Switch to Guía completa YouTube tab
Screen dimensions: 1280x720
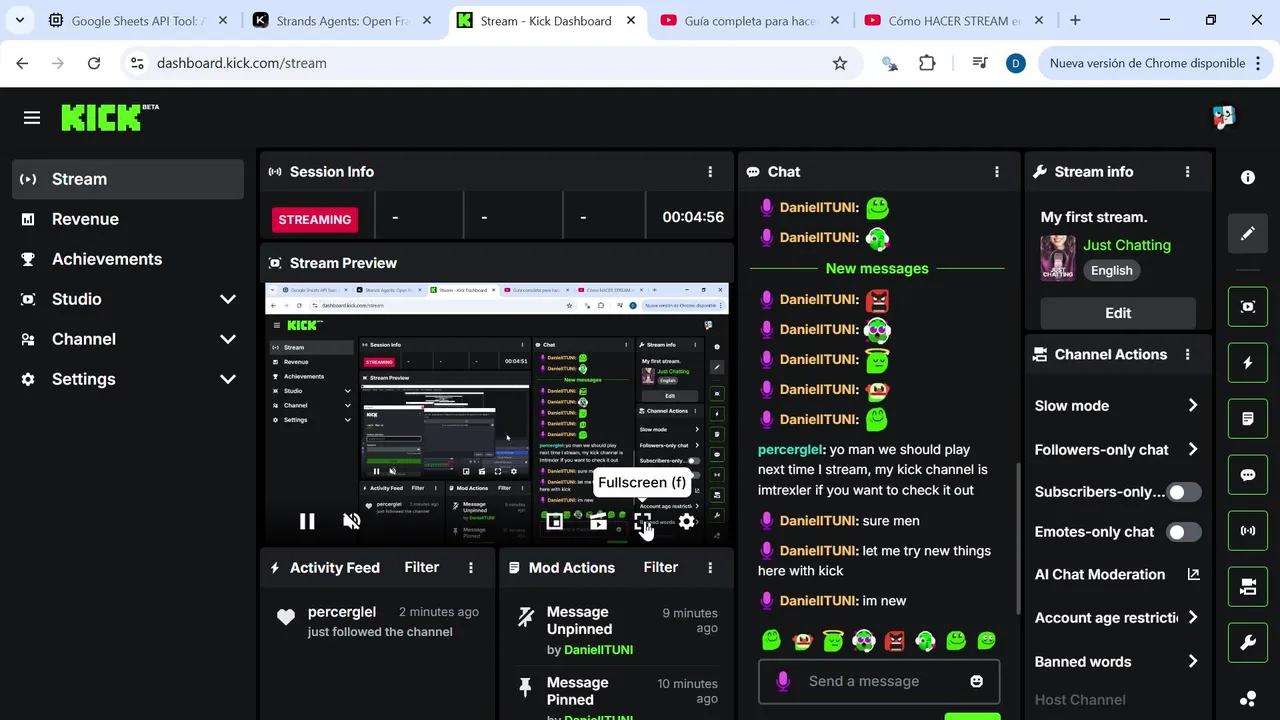coord(750,20)
